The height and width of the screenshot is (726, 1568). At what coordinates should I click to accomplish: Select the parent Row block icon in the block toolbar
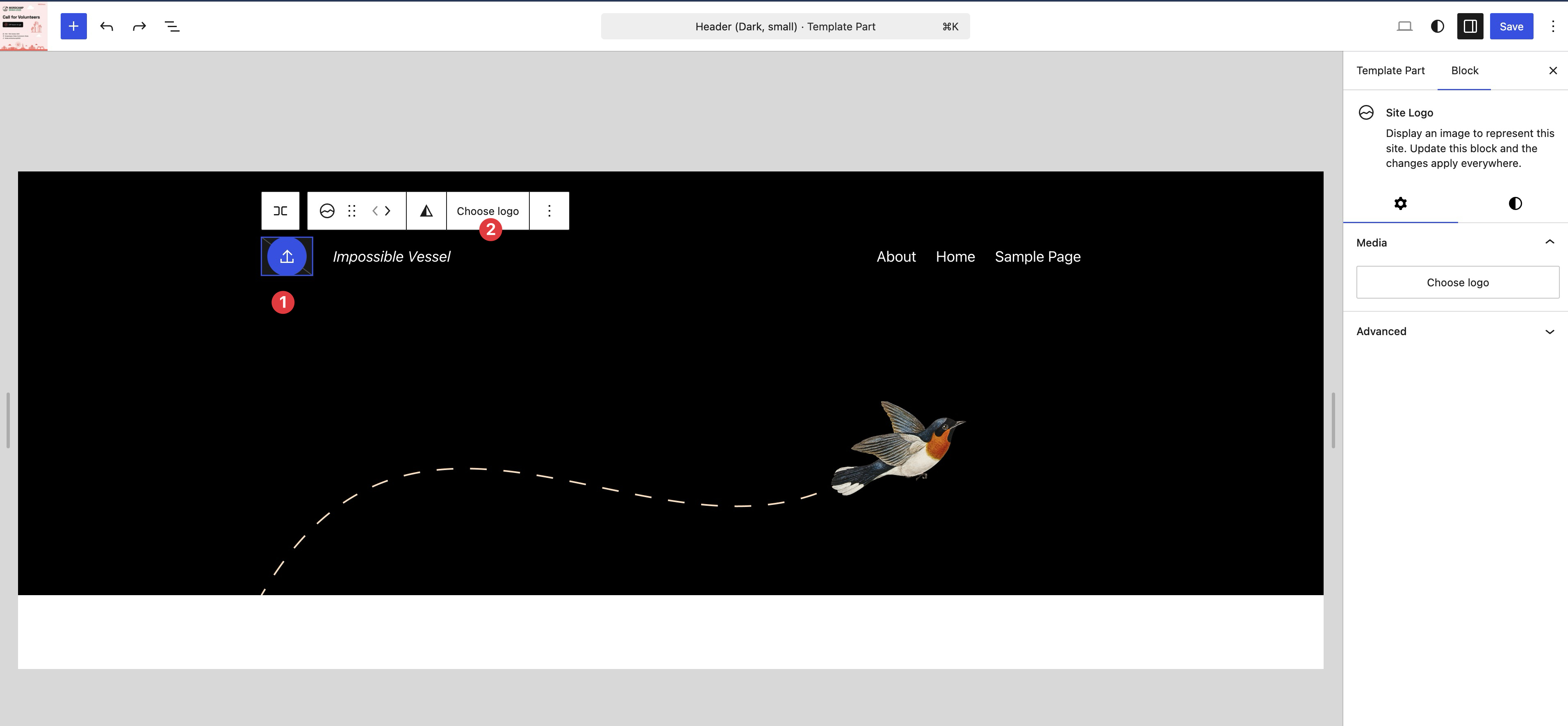click(x=280, y=211)
